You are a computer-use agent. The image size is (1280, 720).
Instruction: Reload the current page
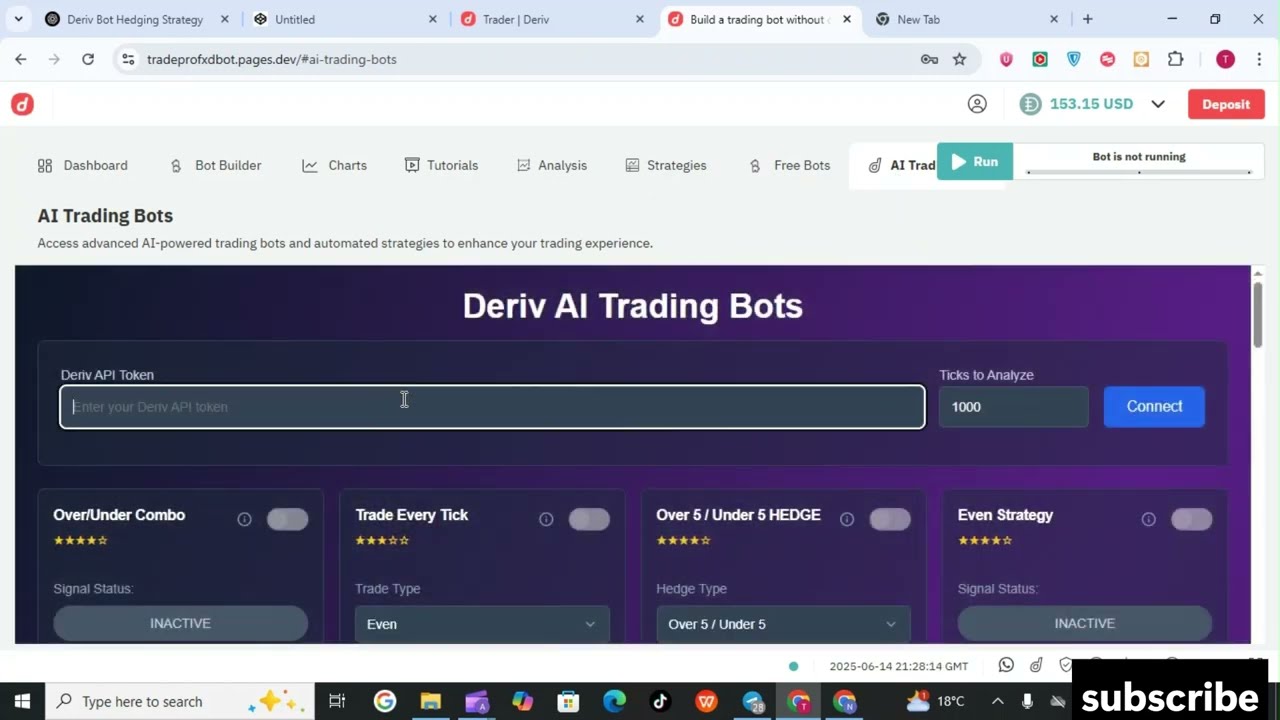(88, 59)
